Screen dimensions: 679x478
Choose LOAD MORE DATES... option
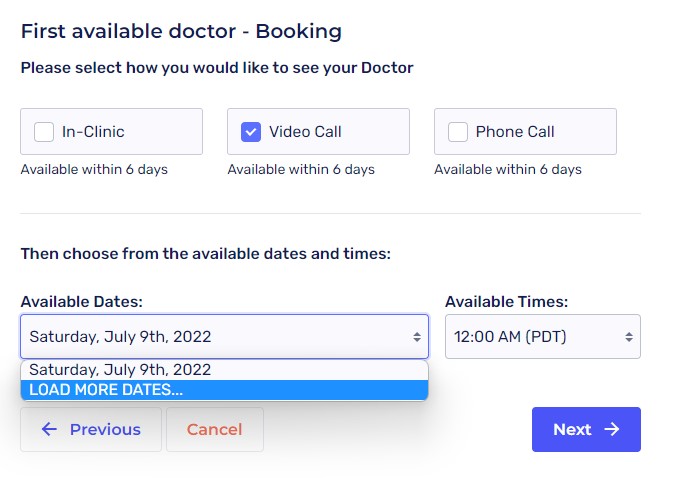pyautogui.click(x=106, y=390)
